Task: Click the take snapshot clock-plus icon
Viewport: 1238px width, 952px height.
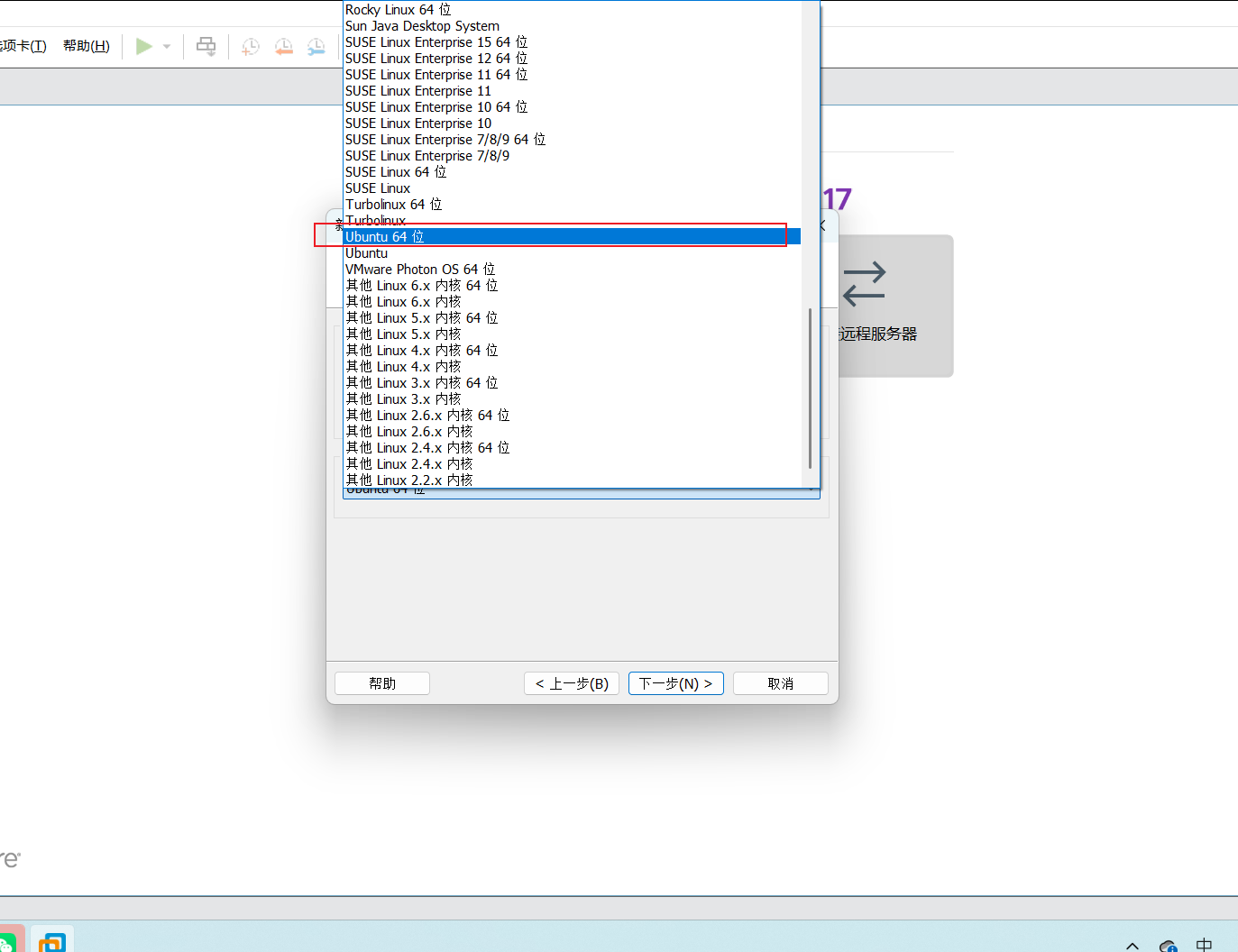Action: (251, 47)
